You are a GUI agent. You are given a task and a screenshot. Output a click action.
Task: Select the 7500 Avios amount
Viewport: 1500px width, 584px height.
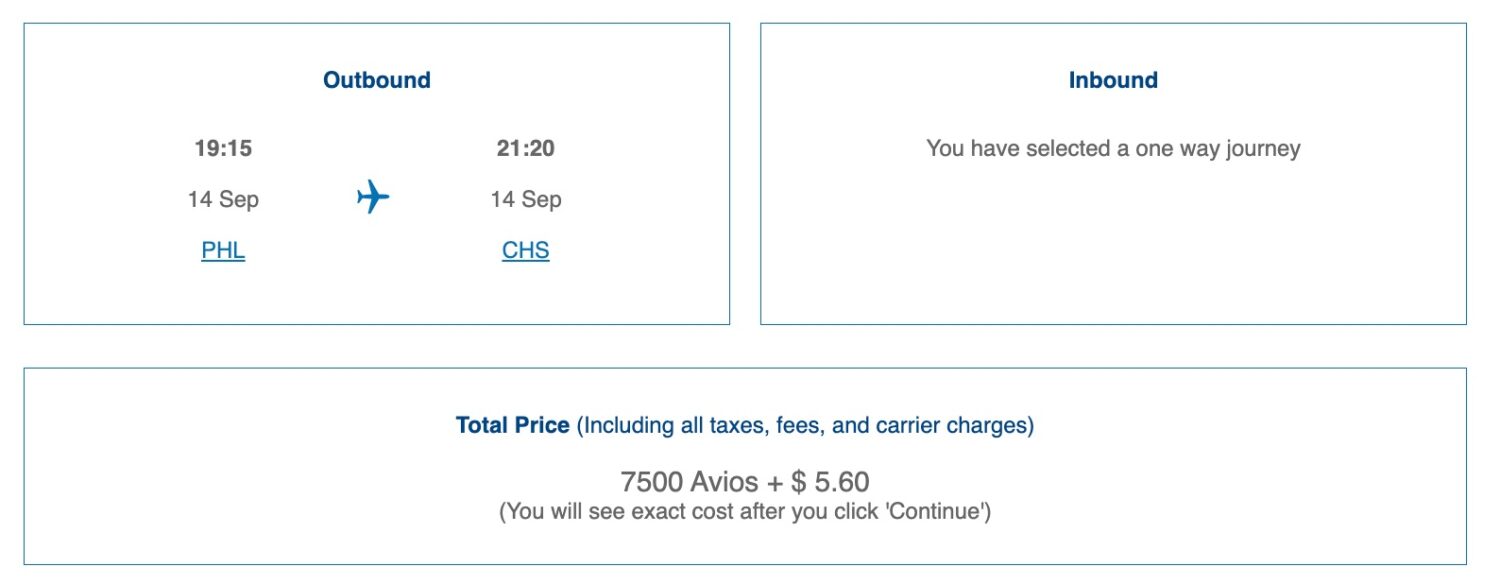tap(690, 482)
